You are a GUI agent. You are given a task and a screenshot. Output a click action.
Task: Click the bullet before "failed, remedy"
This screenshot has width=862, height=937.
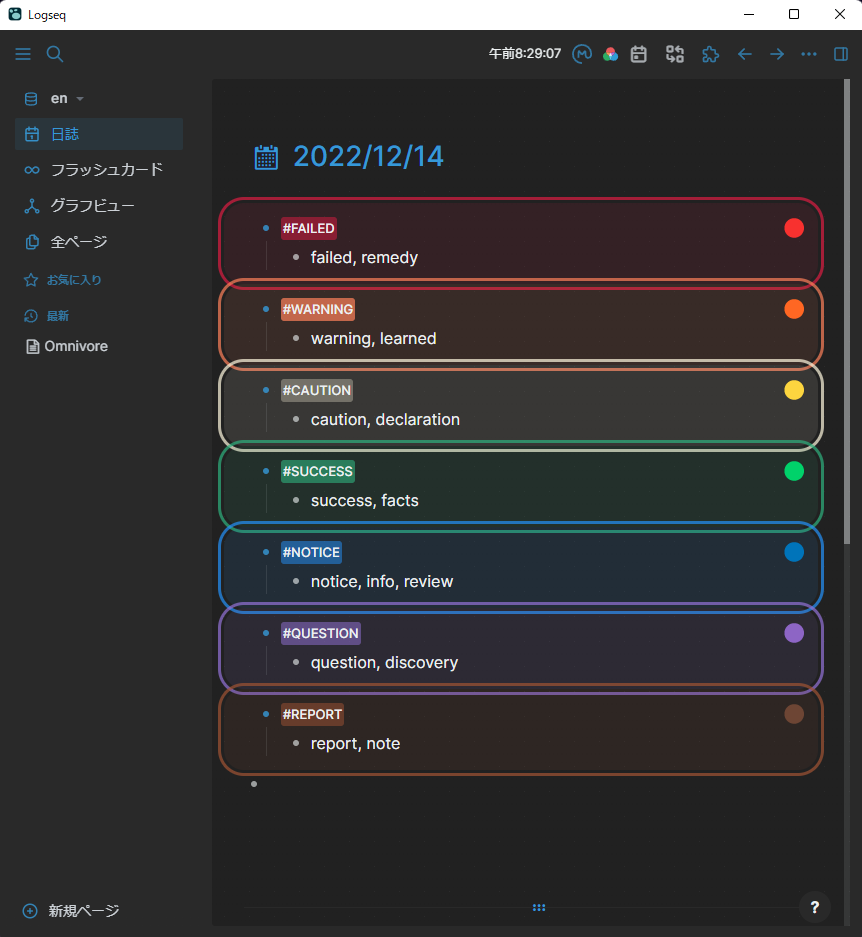coord(296,257)
